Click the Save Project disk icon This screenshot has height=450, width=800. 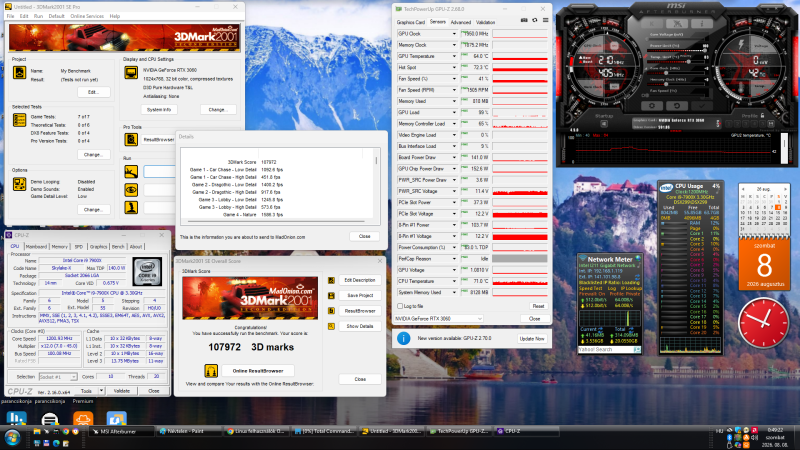pos(331,296)
